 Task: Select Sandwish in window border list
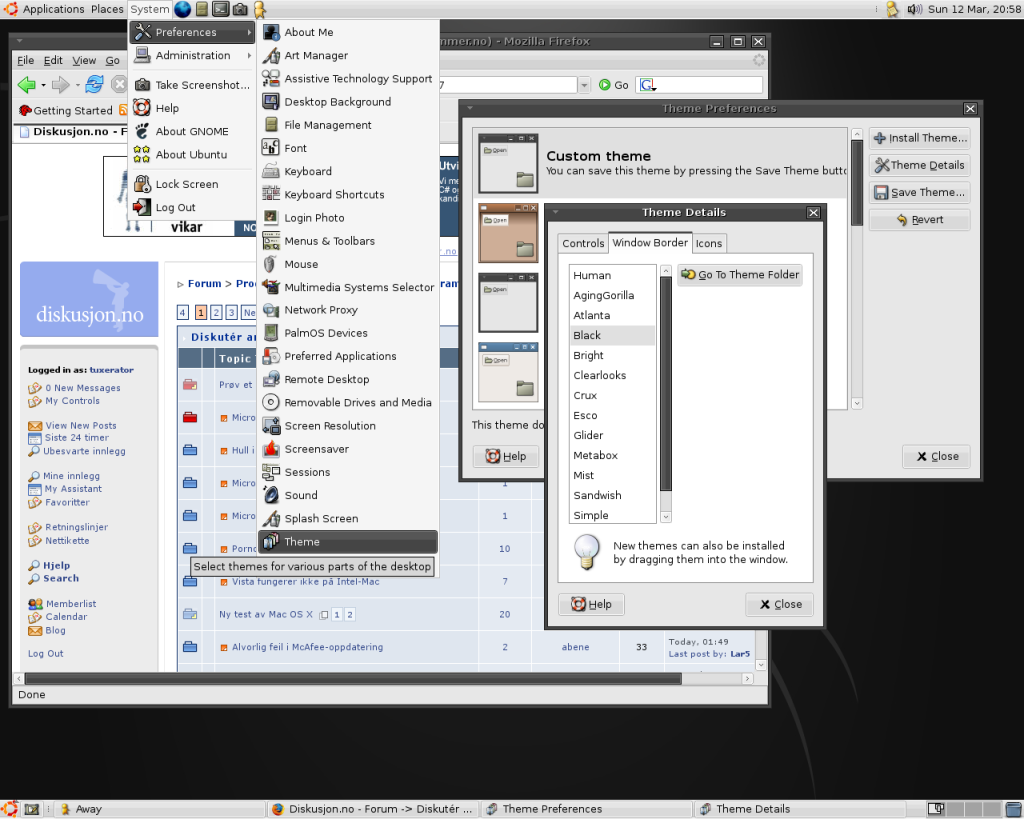612,496
